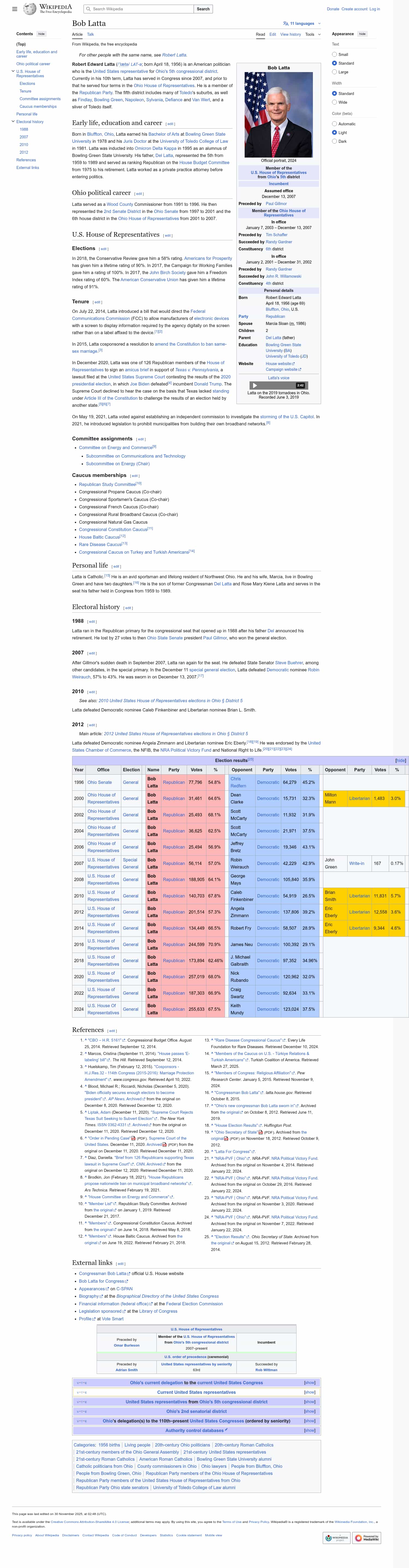Click the Wikipedia globe logo
This screenshot has height=1568, width=409.
point(29,9)
